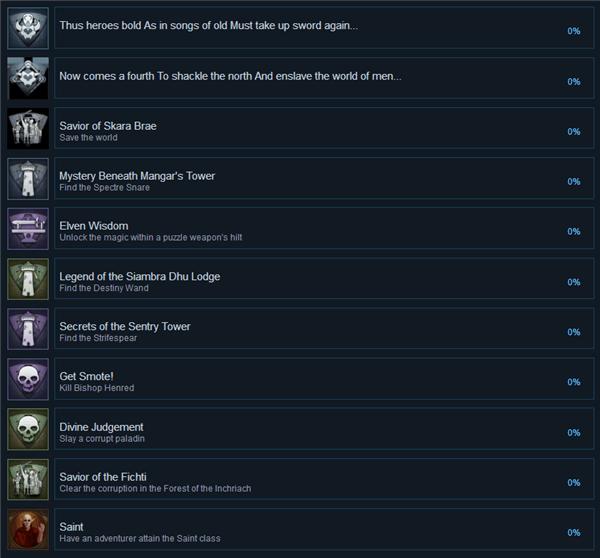
Task: Click the Saint achievement portrait icon
Action: click(28, 529)
